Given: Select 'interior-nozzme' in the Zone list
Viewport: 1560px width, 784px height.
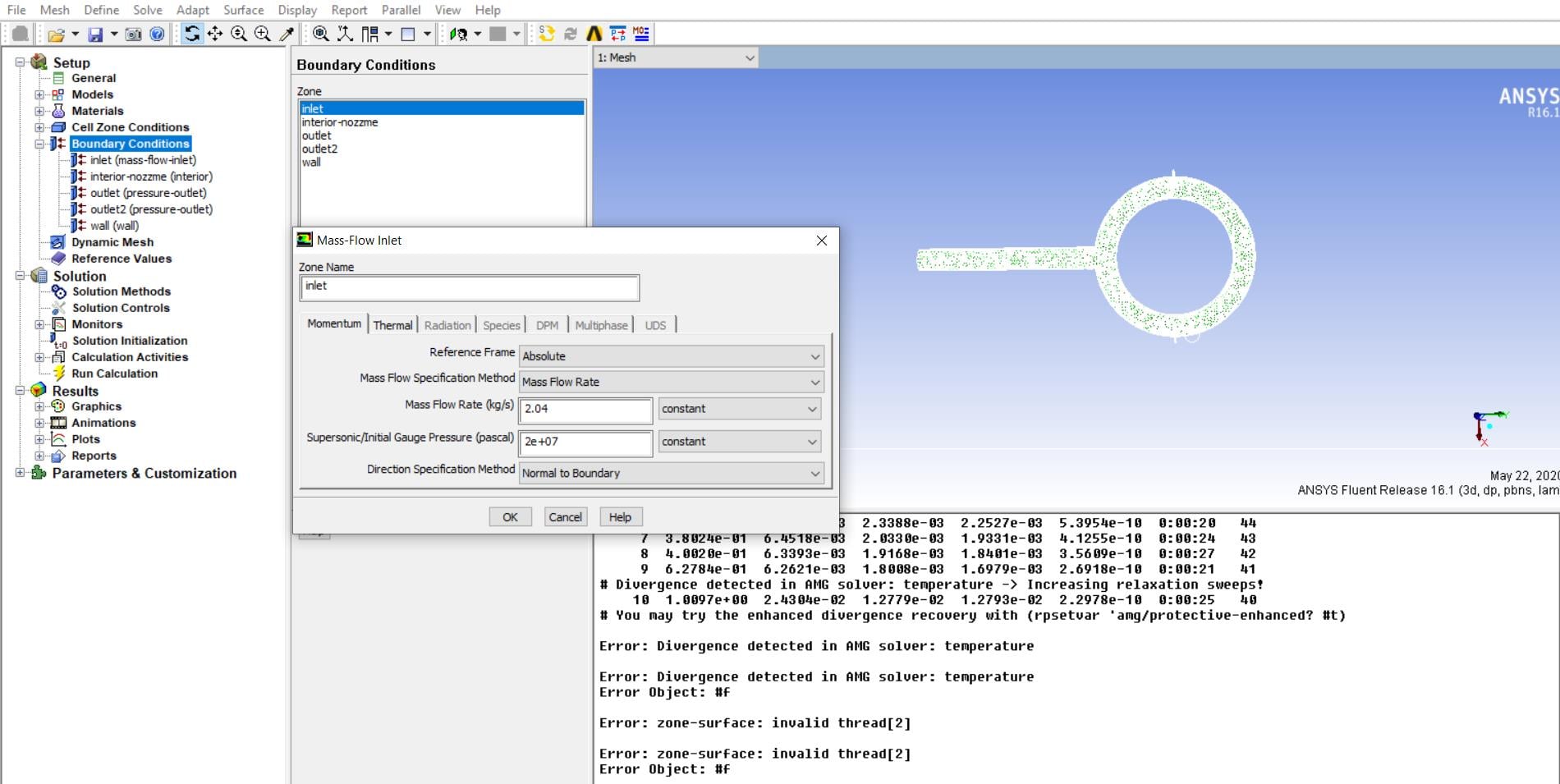Looking at the screenshot, I should click(x=442, y=122).
